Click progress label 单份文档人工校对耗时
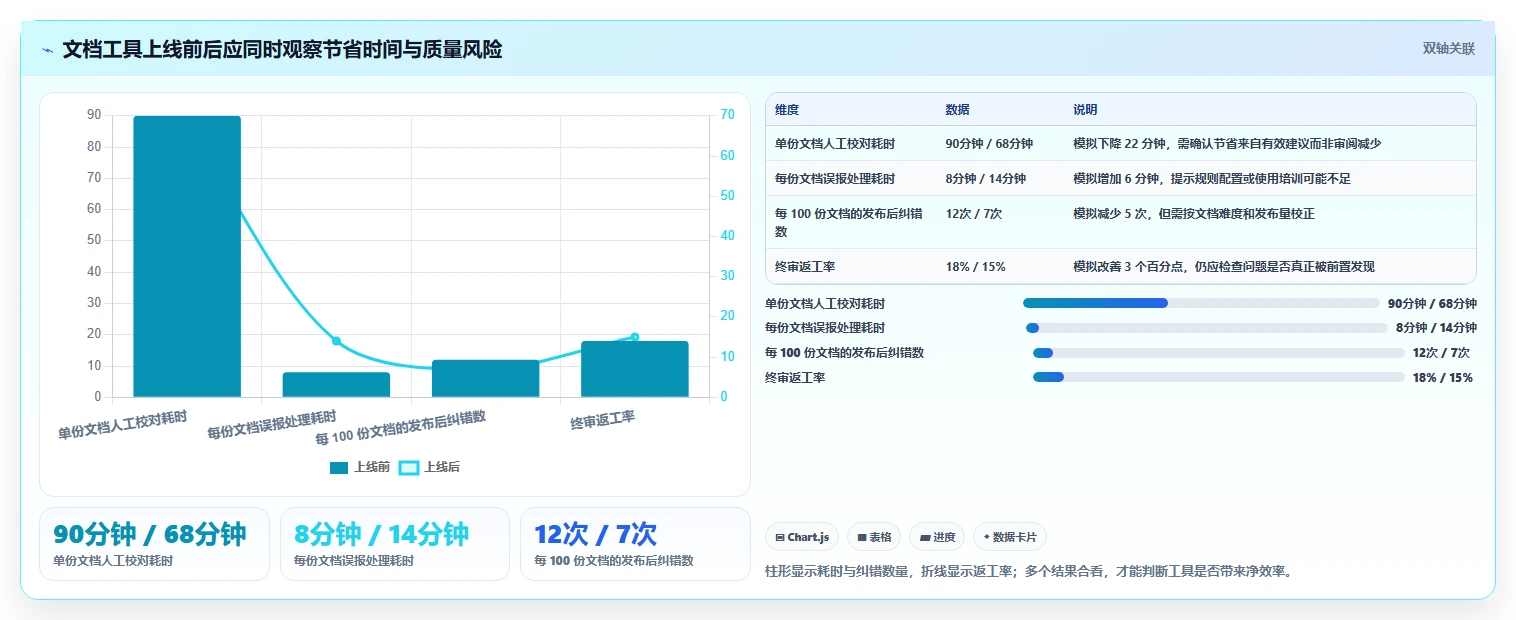The height and width of the screenshot is (620, 1516). [x=825, y=304]
